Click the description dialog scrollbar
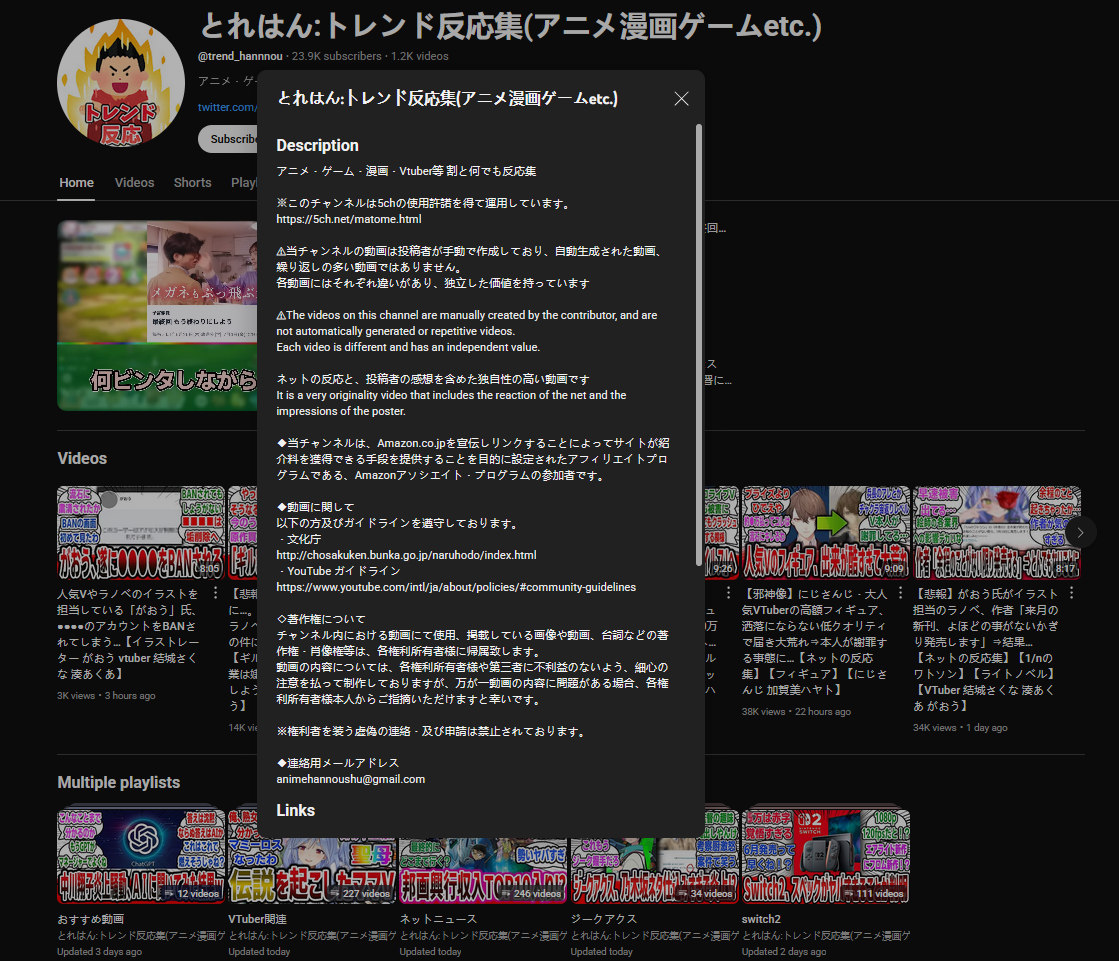 (699, 345)
